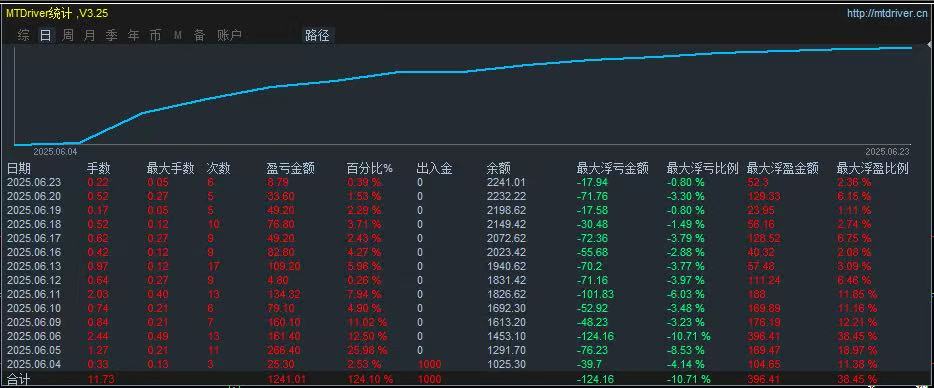Click the floating profit value 176.19
Viewport: 934px width, 388px height.
click(x=764, y=322)
